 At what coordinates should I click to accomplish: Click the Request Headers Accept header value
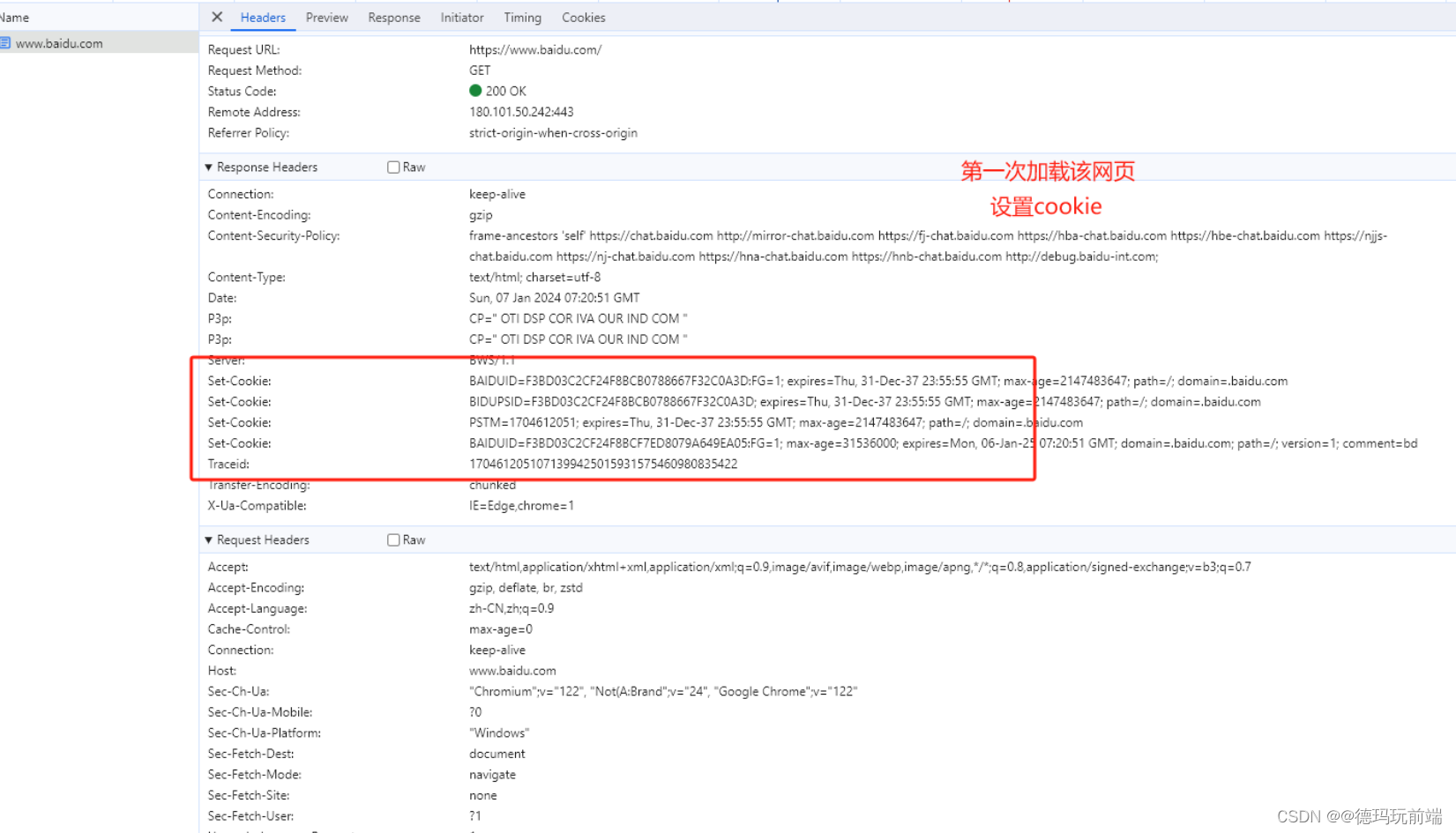click(860, 568)
